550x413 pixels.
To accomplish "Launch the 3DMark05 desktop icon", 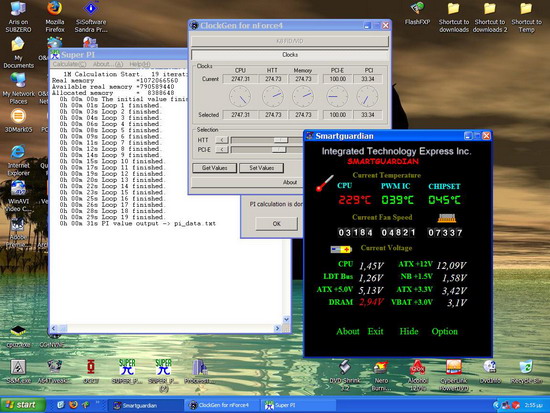I will (18, 120).
